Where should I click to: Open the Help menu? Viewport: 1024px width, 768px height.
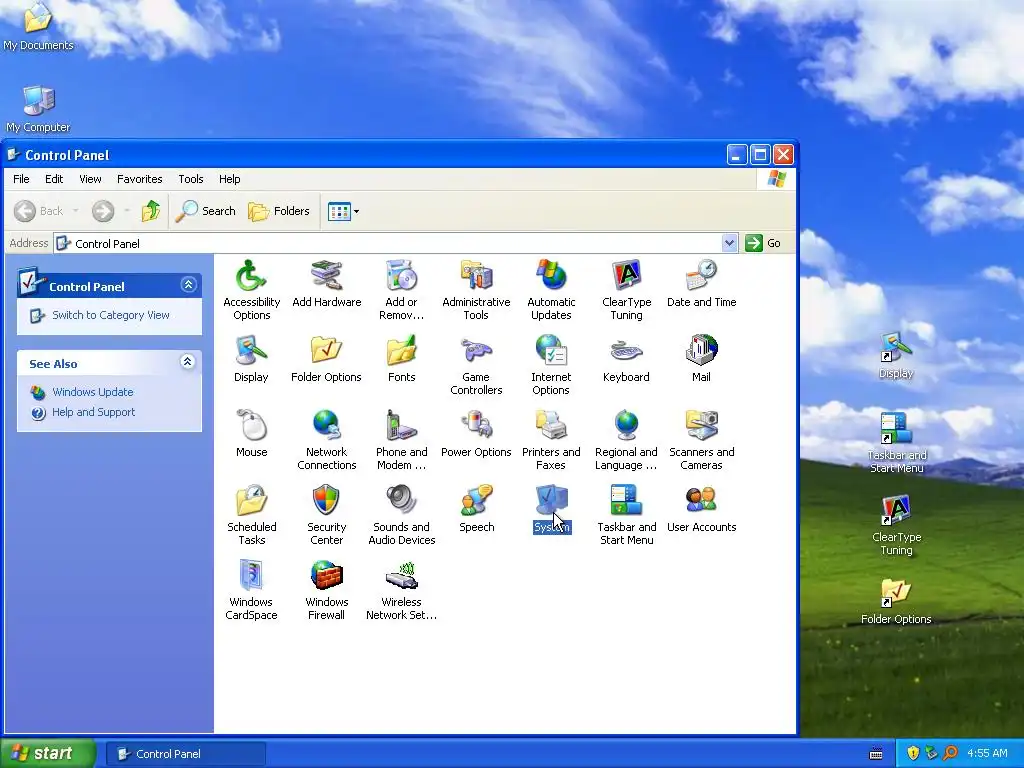point(229,179)
